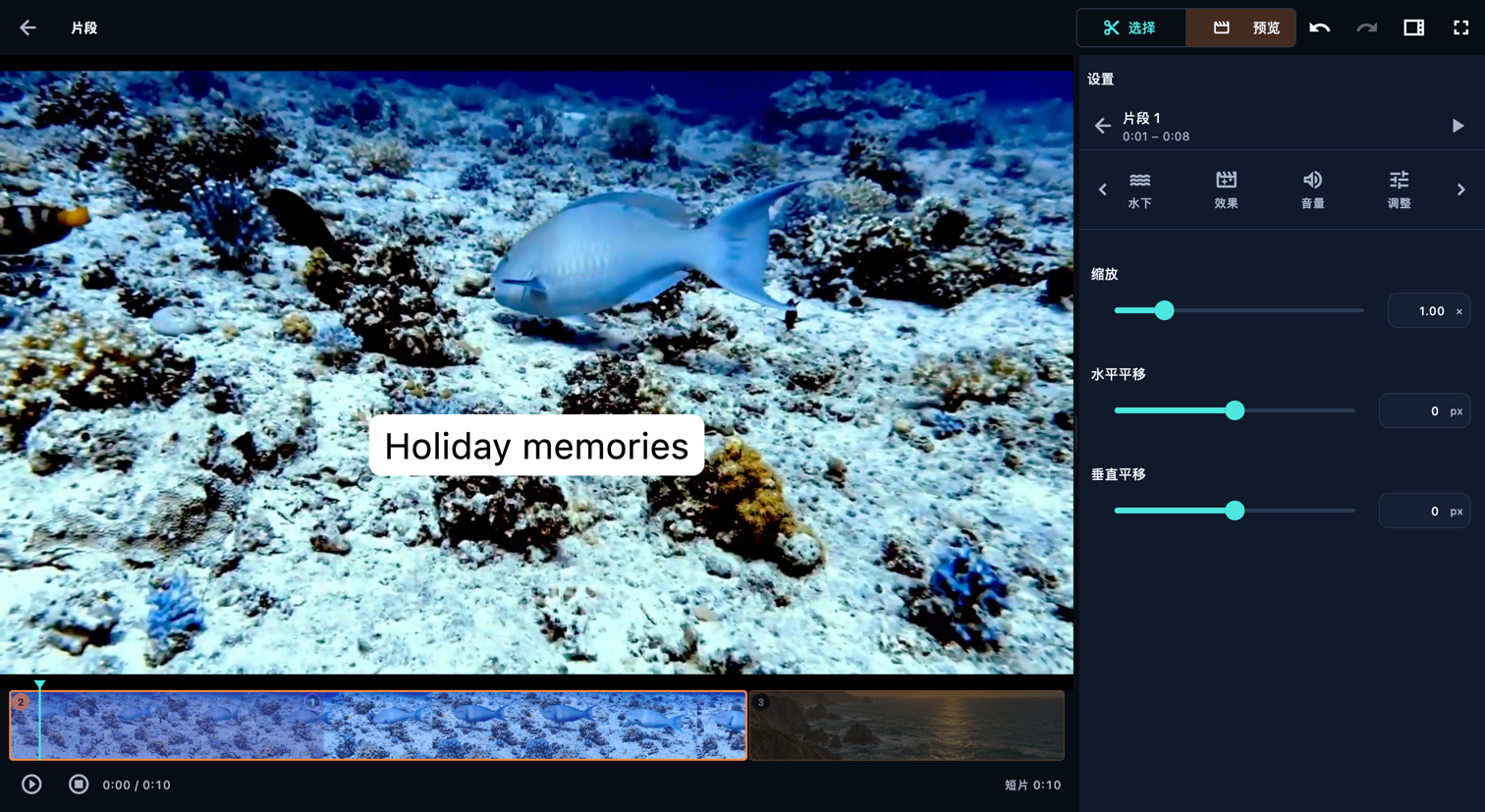1485x812 pixels.
Task: Open the 音量 volume tool
Action: coord(1312,189)
